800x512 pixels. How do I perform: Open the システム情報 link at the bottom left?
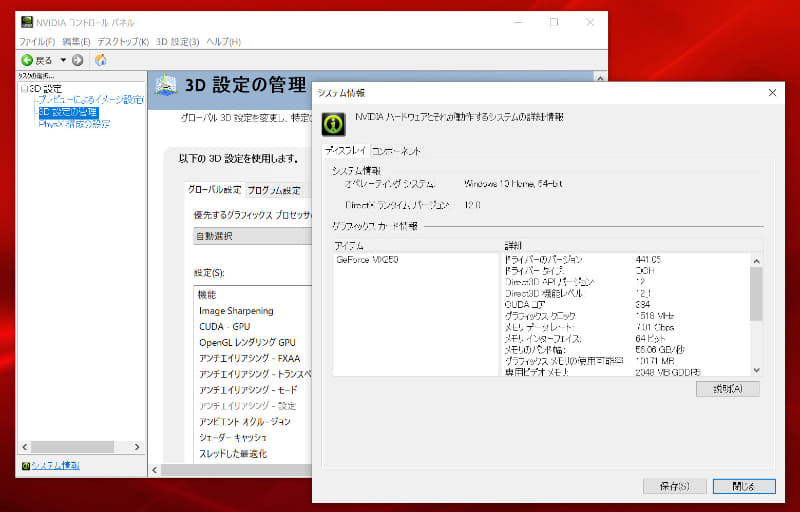56,466
